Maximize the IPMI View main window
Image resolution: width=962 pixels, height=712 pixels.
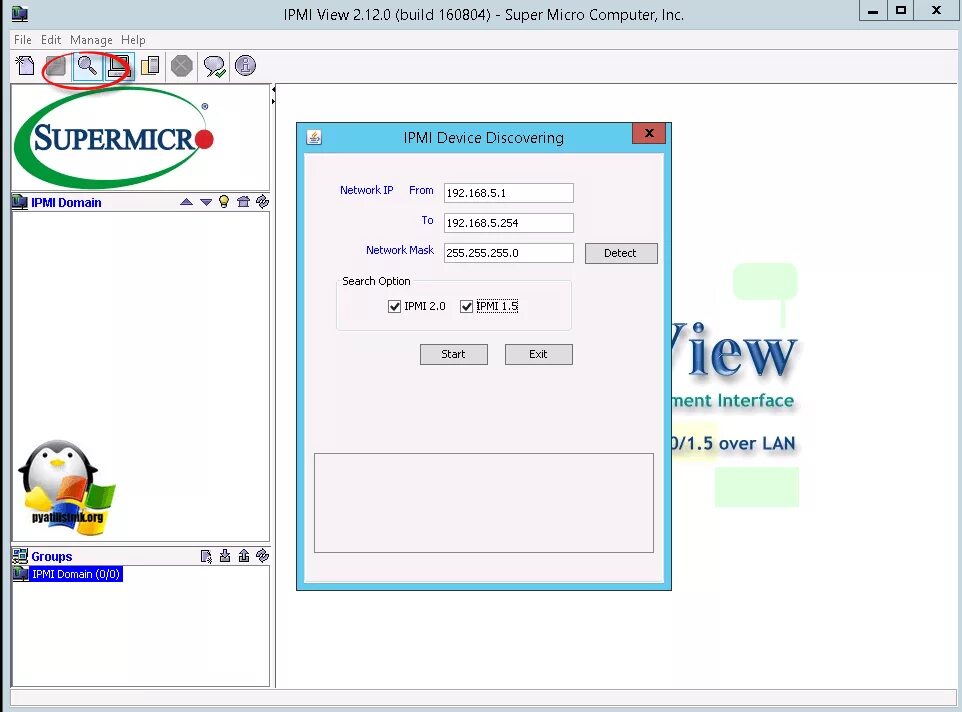tap(900, 10)
